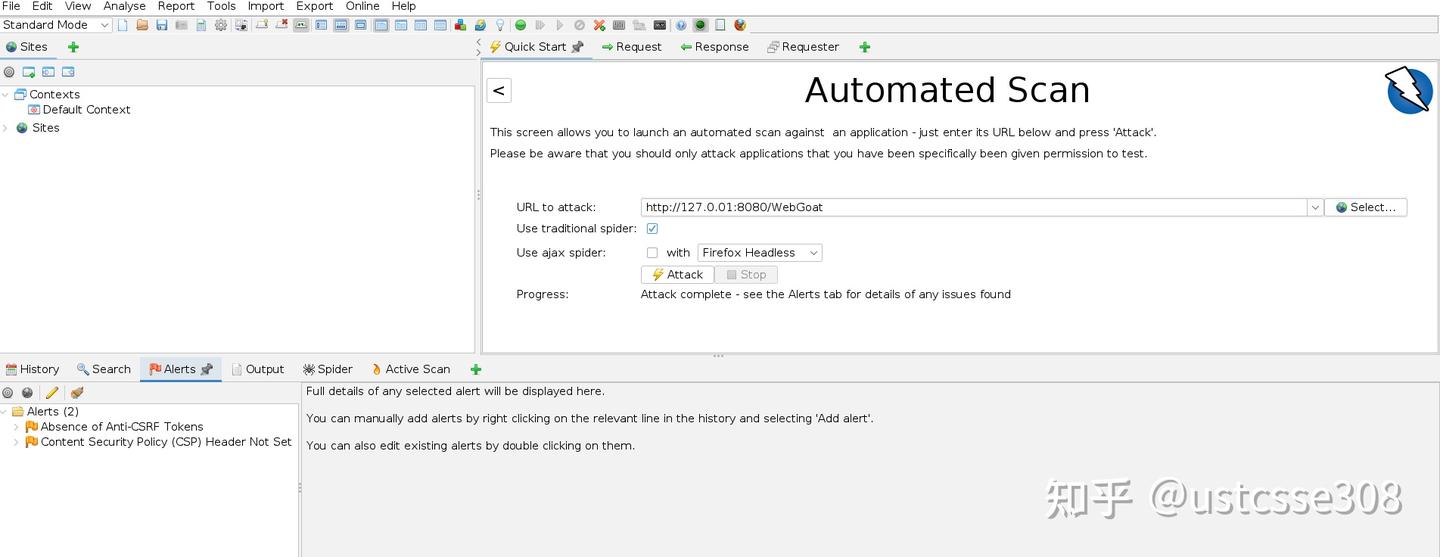Click the pencil edit alert icon
The height and width of the screenshot is (557, 1440).
pyautogui.click(x=52, y=393)
